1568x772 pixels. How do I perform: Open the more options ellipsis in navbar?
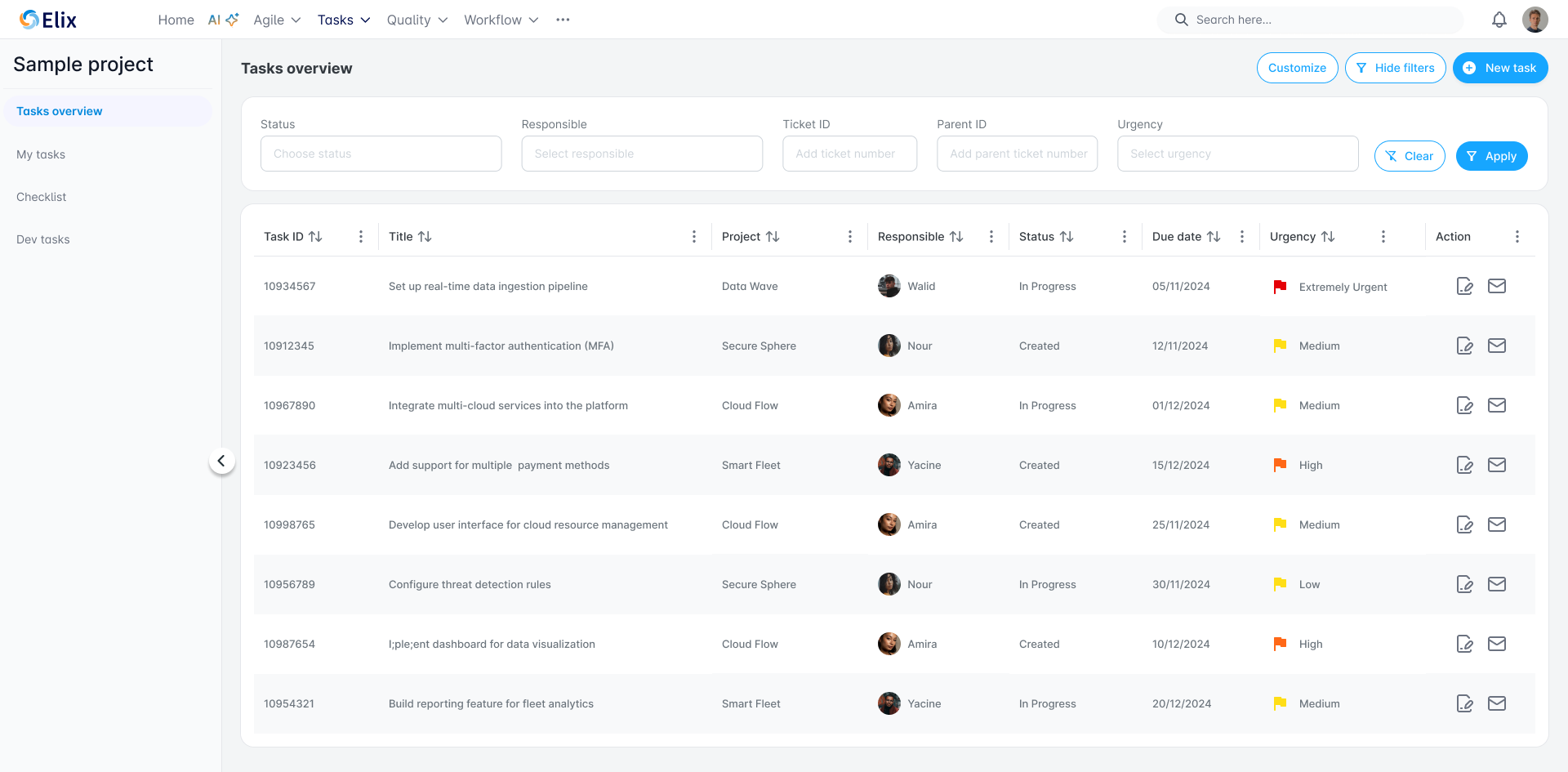point(563,20)
